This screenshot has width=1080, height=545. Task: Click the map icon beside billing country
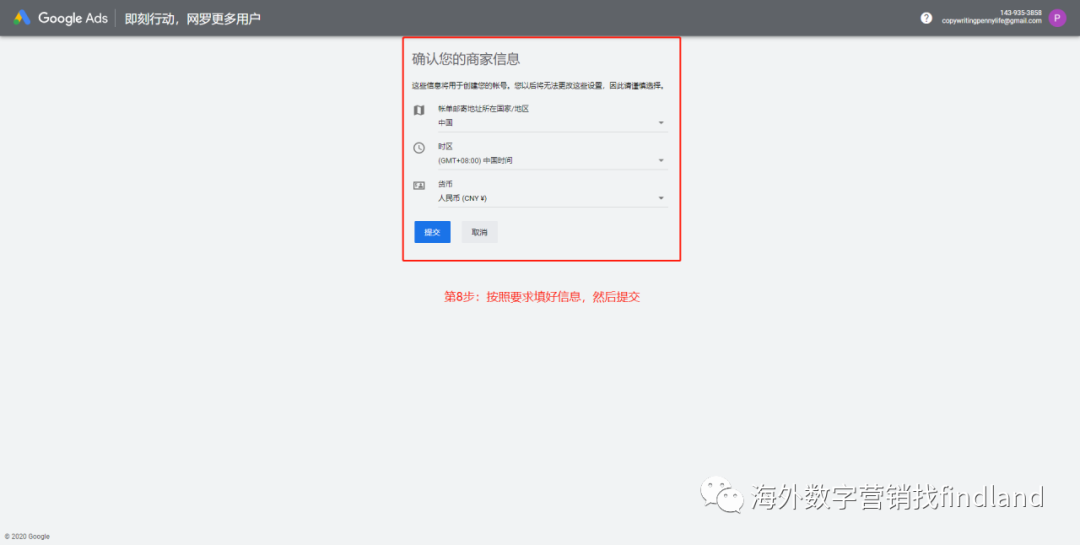(x=419, y=110)
